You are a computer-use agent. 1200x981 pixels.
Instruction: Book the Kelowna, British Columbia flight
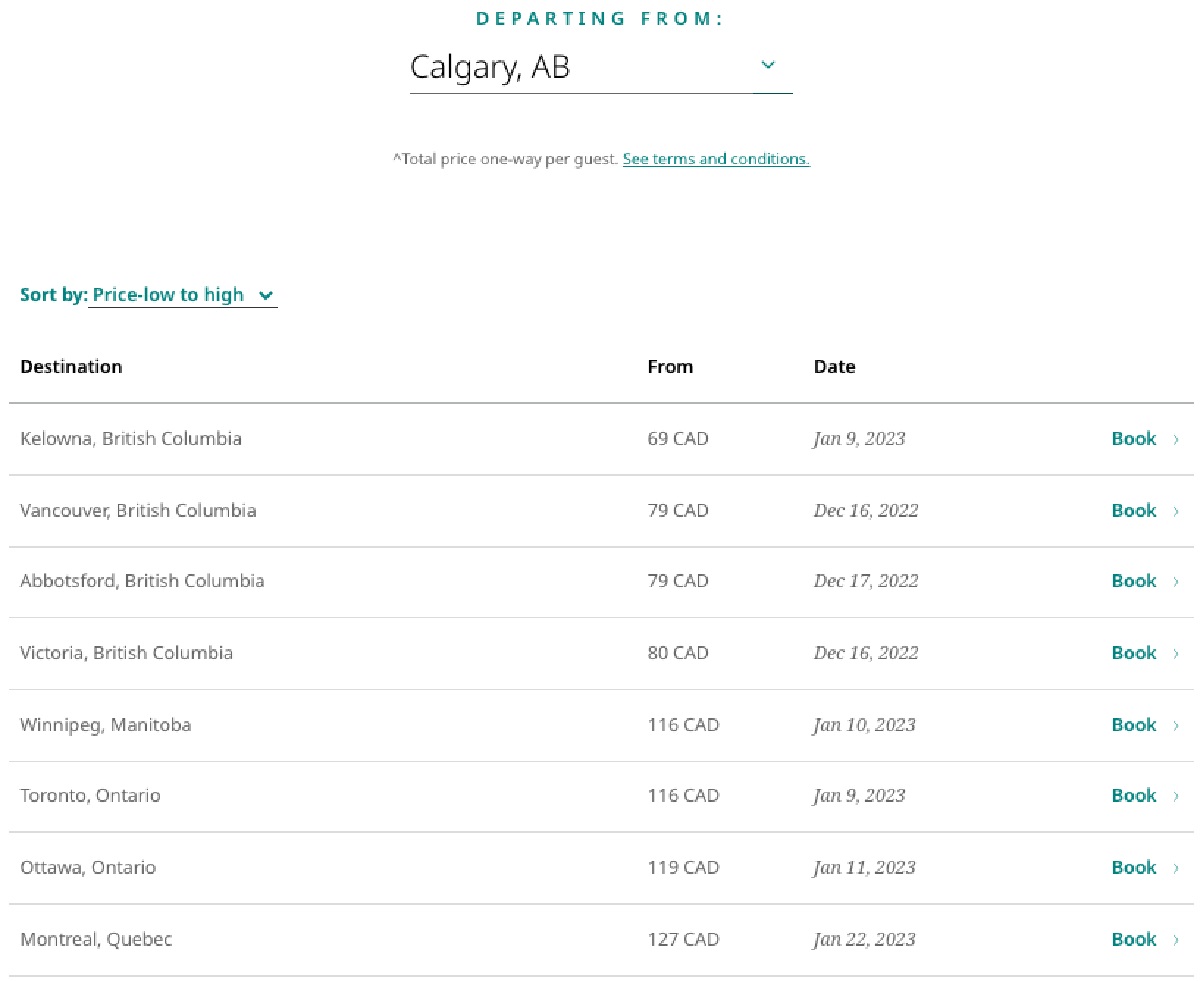(1146, 439)
